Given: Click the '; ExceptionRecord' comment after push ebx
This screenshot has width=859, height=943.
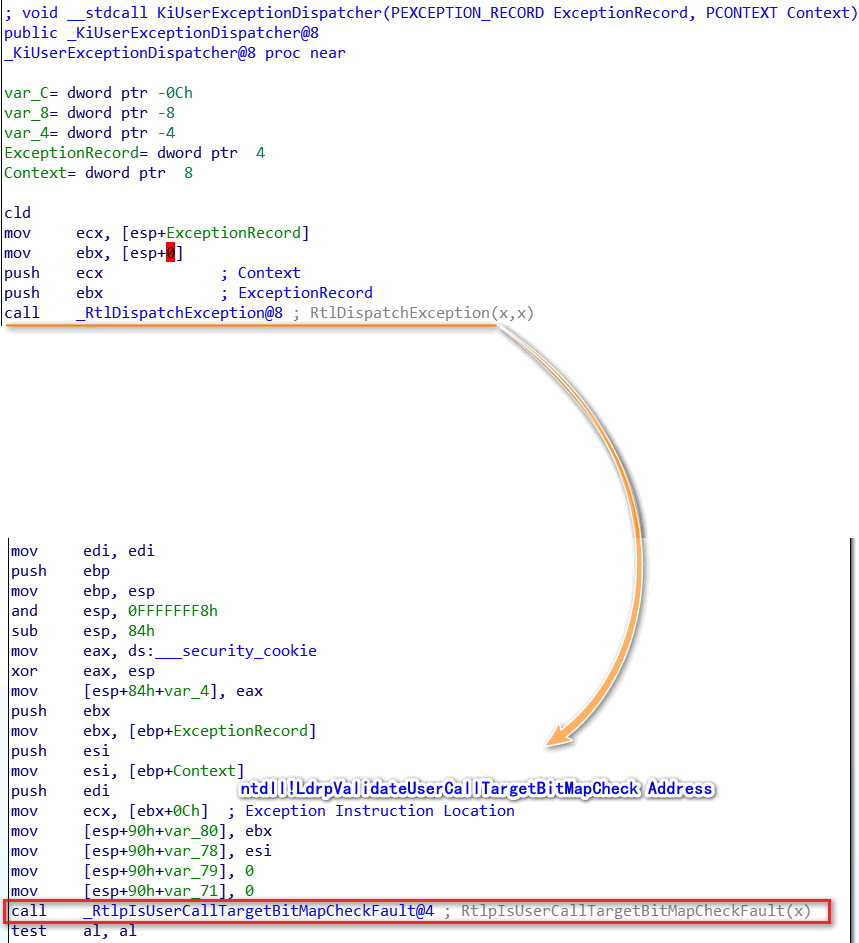Looking at the screenshot, I should pos(296,293).
